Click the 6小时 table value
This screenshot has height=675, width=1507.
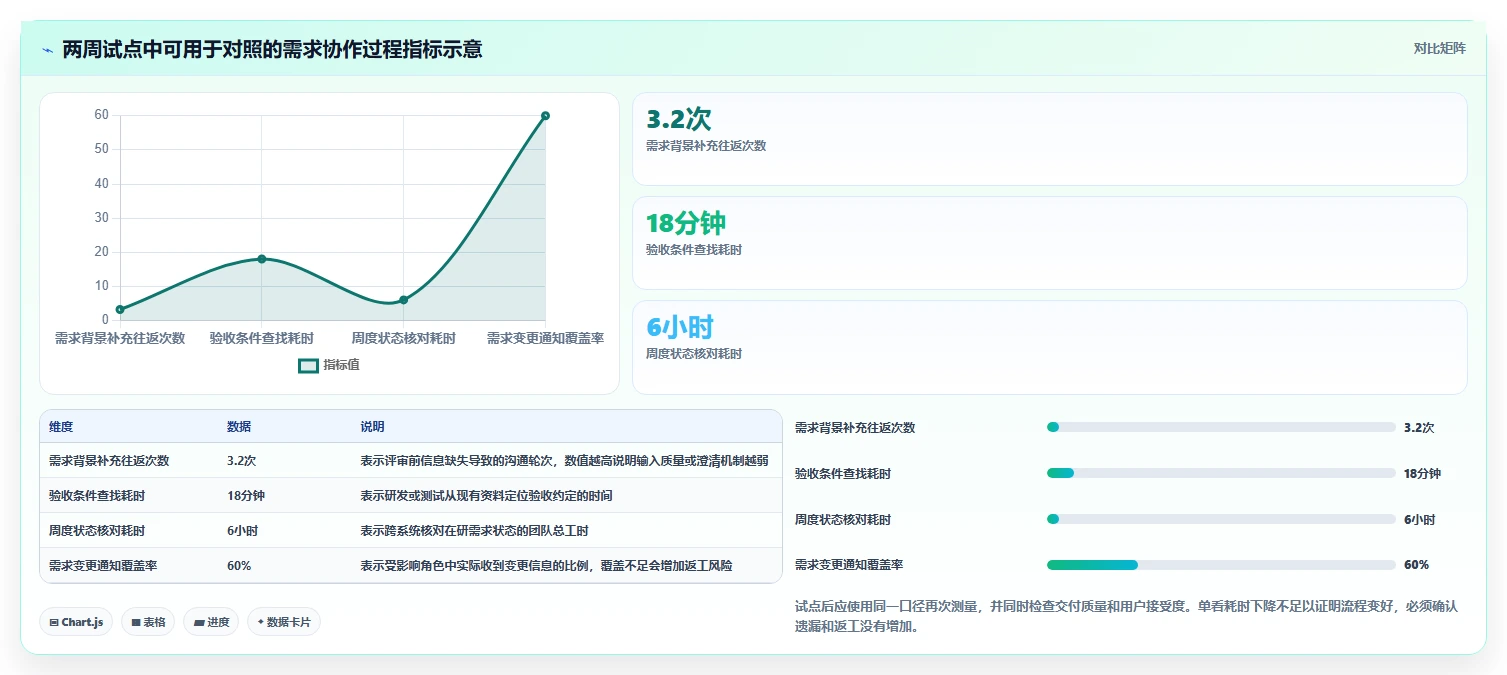(x=243, y=530)
